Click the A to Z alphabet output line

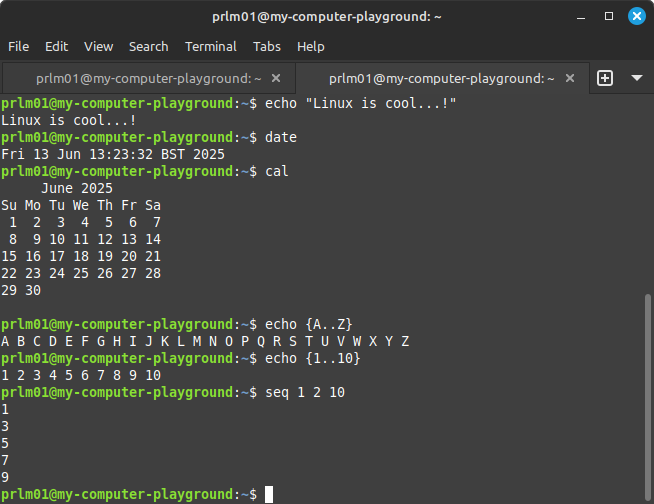pos(205,341)
